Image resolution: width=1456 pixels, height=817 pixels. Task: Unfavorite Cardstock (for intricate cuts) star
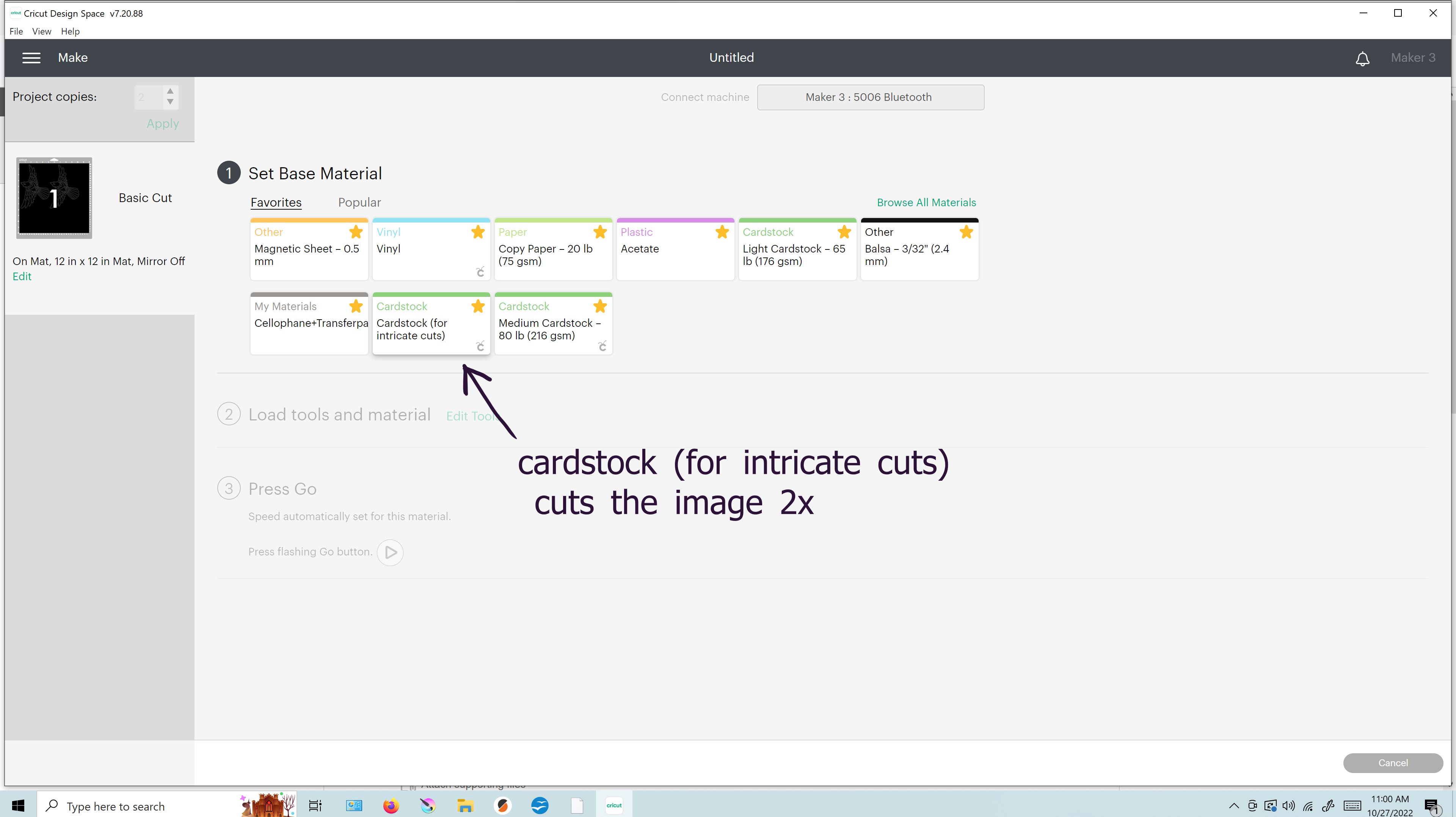coord(478,306)
